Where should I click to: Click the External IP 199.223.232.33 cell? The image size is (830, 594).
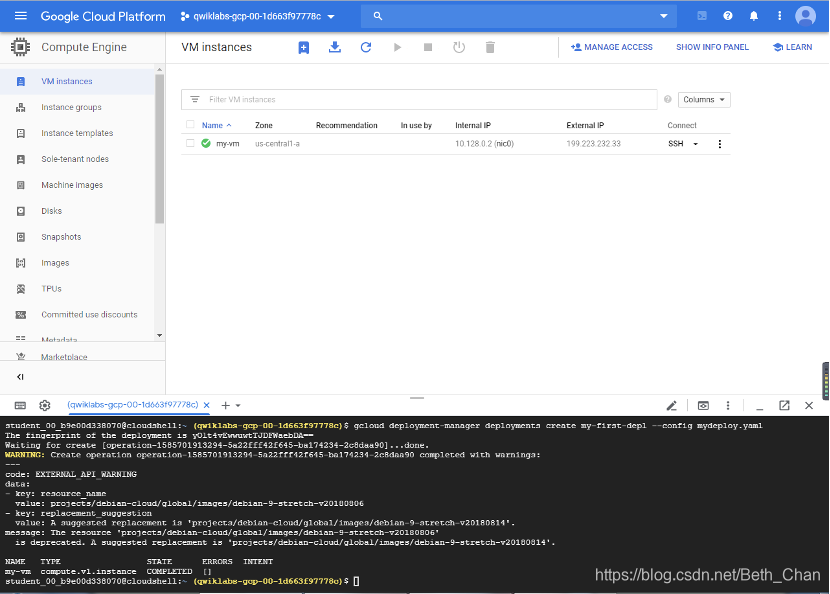tap(593, 144)
